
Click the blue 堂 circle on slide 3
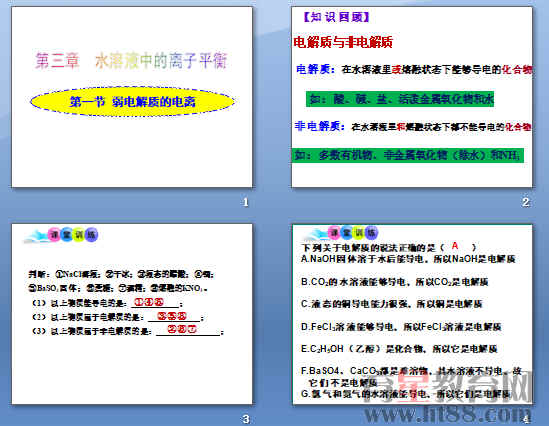pos(66,235)
